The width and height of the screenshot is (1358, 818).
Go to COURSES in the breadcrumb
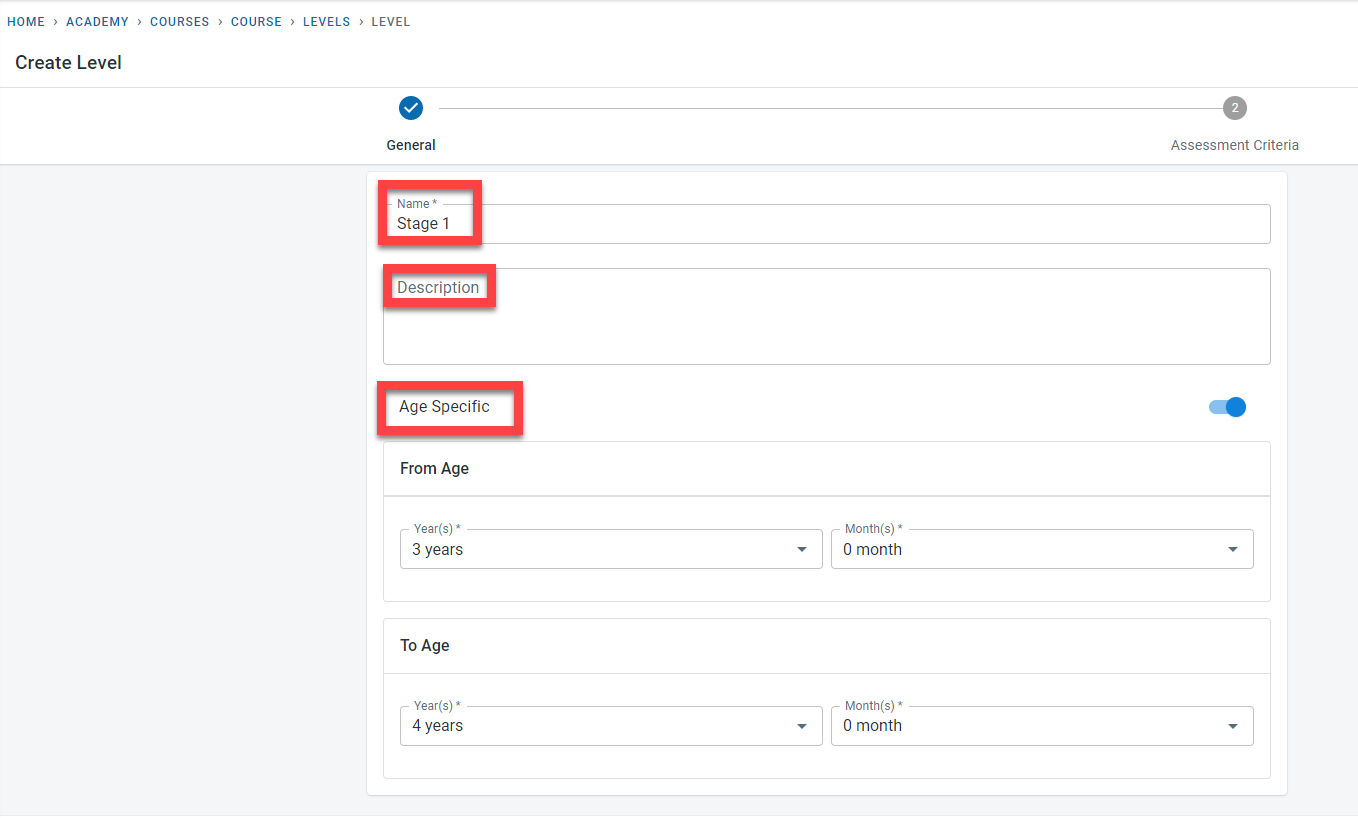(x=179, y=22)
